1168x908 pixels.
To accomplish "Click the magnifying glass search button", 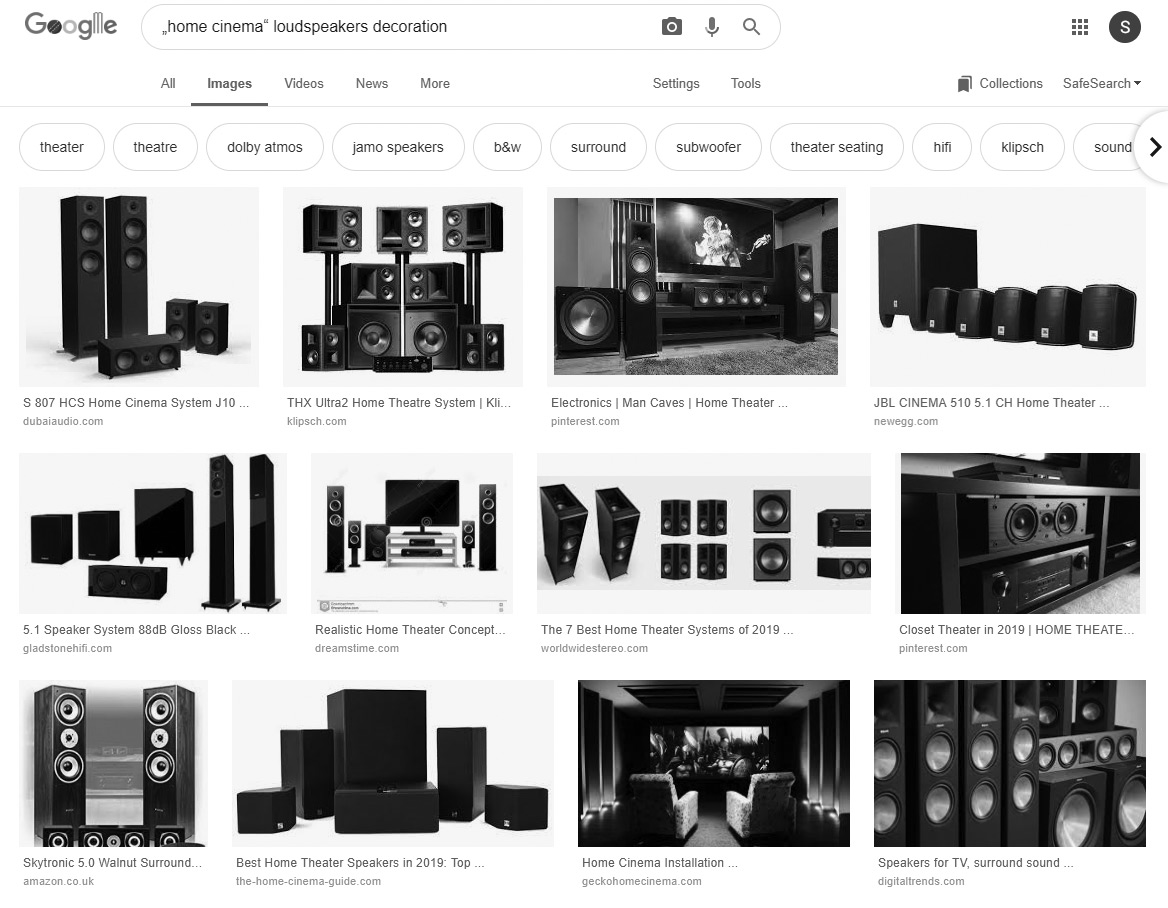I will 751,27.
